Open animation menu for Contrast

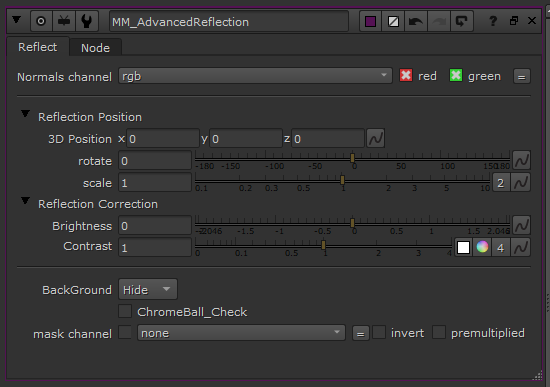click(521, 247)
